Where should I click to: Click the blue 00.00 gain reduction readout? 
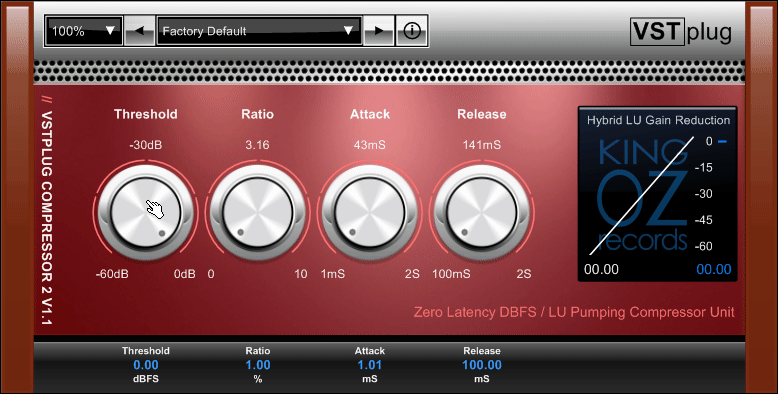714,269
